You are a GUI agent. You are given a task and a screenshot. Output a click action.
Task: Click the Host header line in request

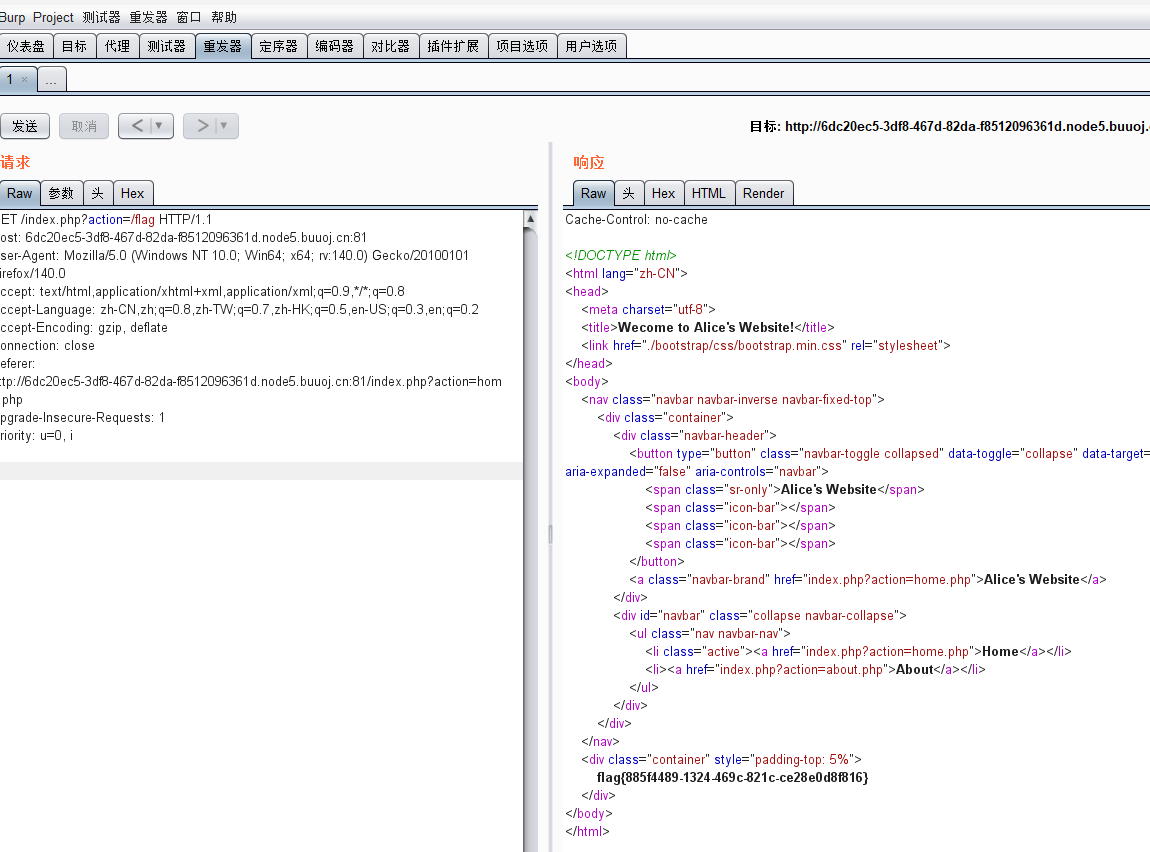pos(183,238)
